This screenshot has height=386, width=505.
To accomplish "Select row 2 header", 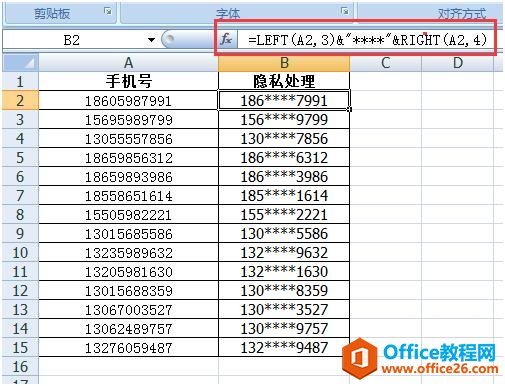I will click(x=20, y=100).
